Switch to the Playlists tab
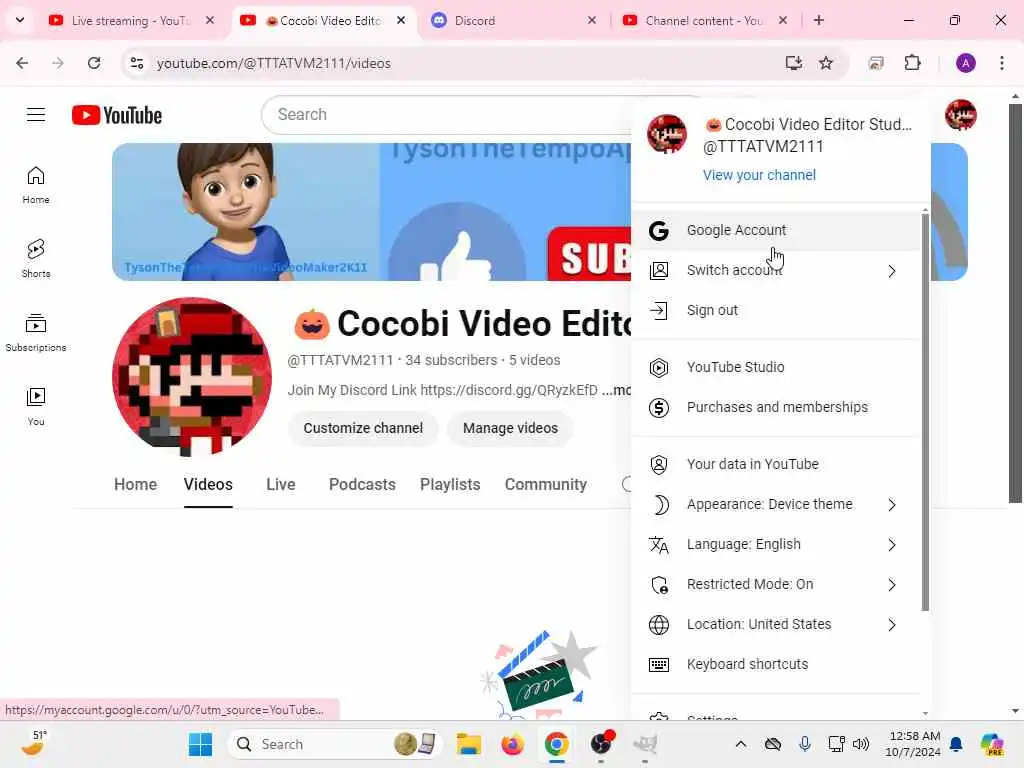Screen dimensions: 1024x768 click(450, 485)
